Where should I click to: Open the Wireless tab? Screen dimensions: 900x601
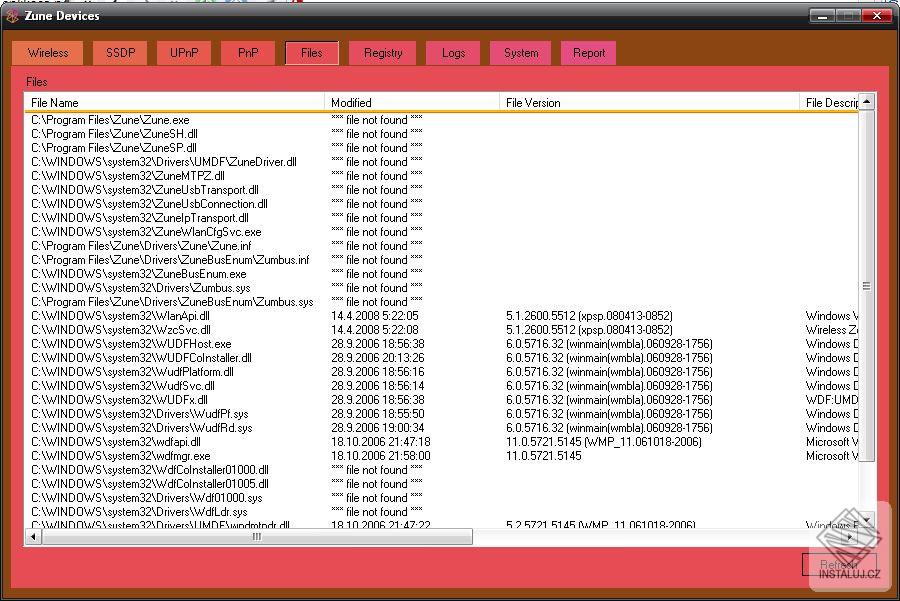tap(48, 53)
